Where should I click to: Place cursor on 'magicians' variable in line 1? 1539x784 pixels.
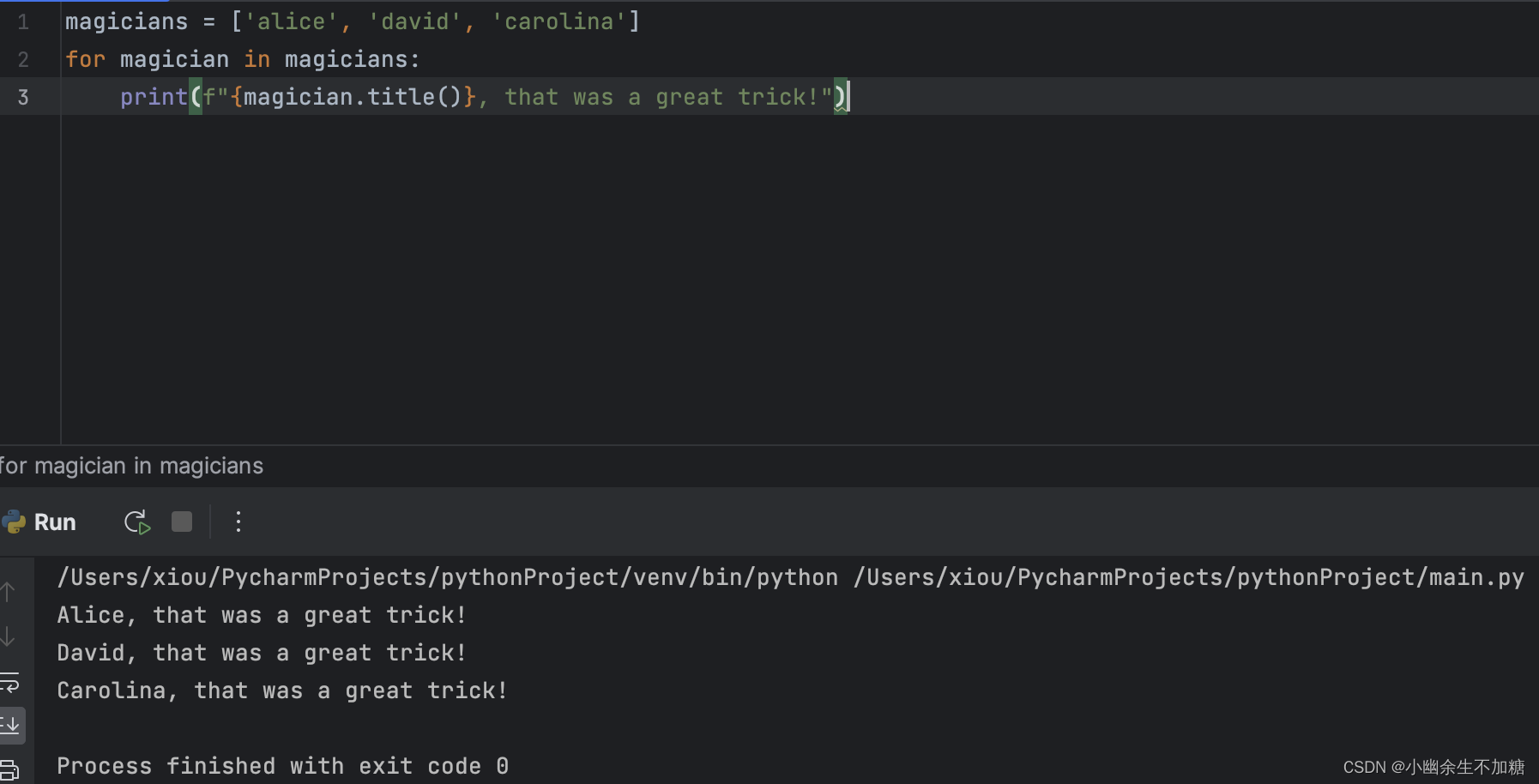click(x=127, y=21)
